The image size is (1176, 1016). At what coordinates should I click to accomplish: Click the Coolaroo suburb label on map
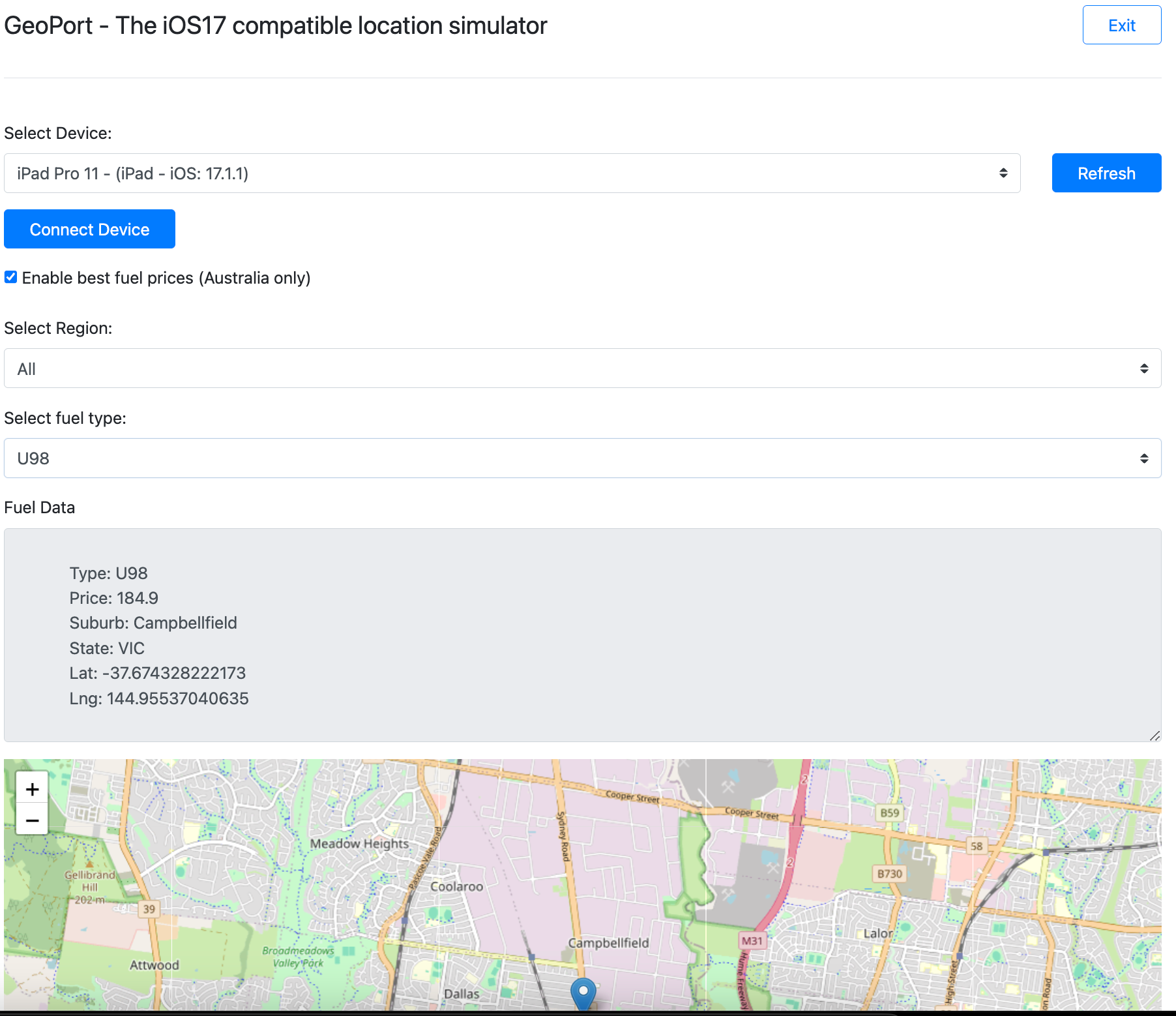coord(456,887)
